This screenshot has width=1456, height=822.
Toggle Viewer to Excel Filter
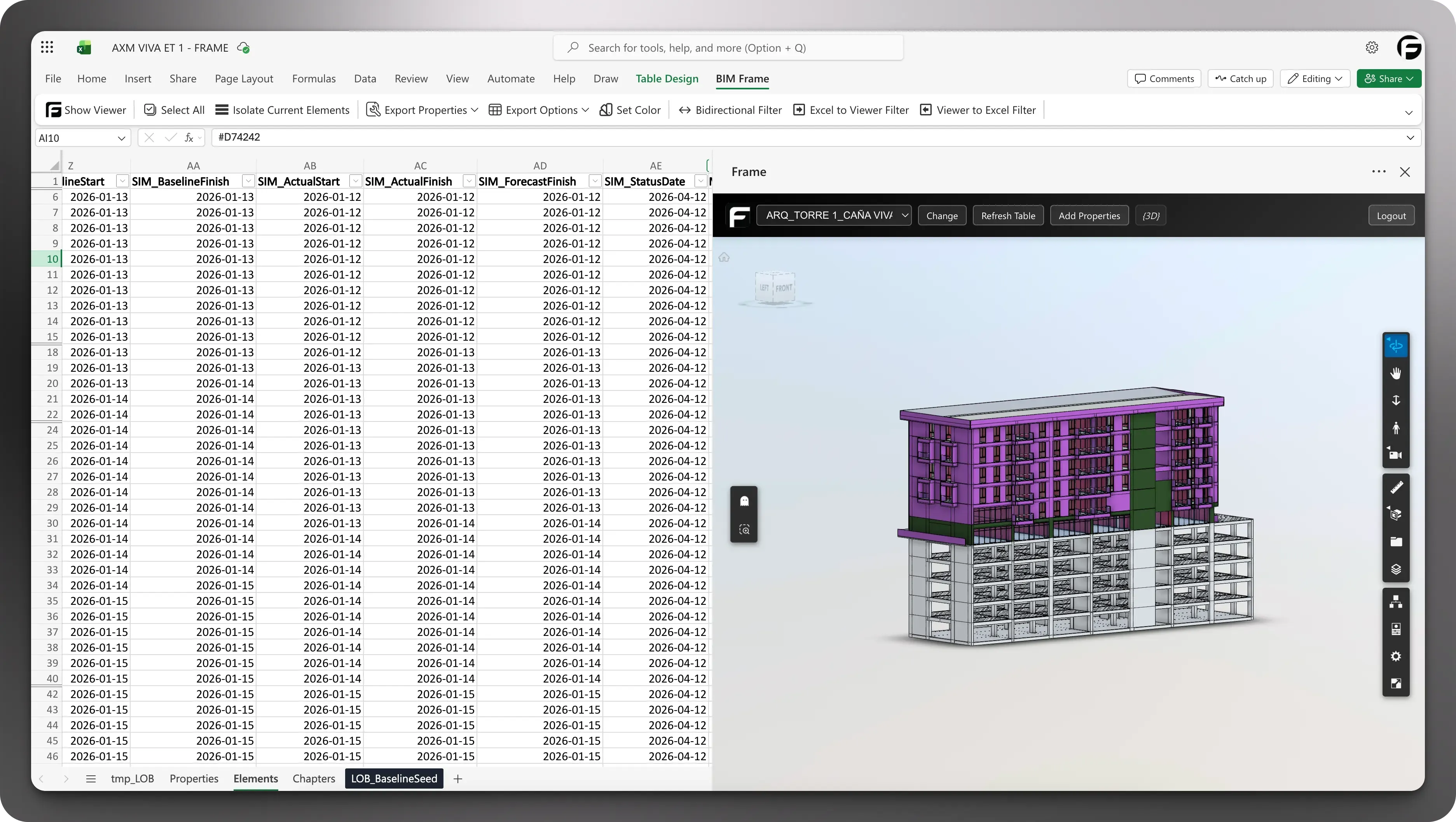pyautogui.click(x=978, y=110)
